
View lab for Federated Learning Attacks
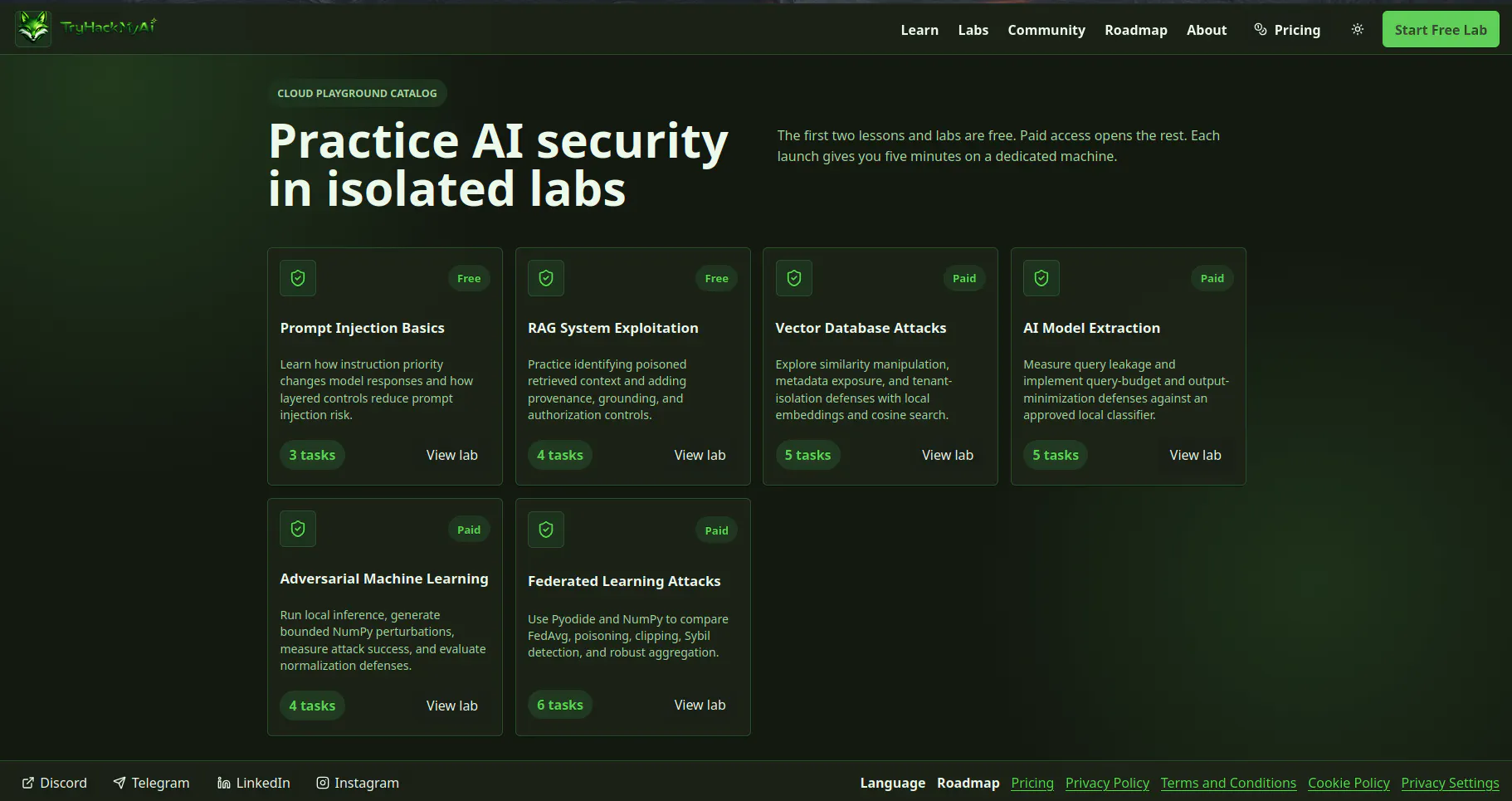[x=700, y=705]
